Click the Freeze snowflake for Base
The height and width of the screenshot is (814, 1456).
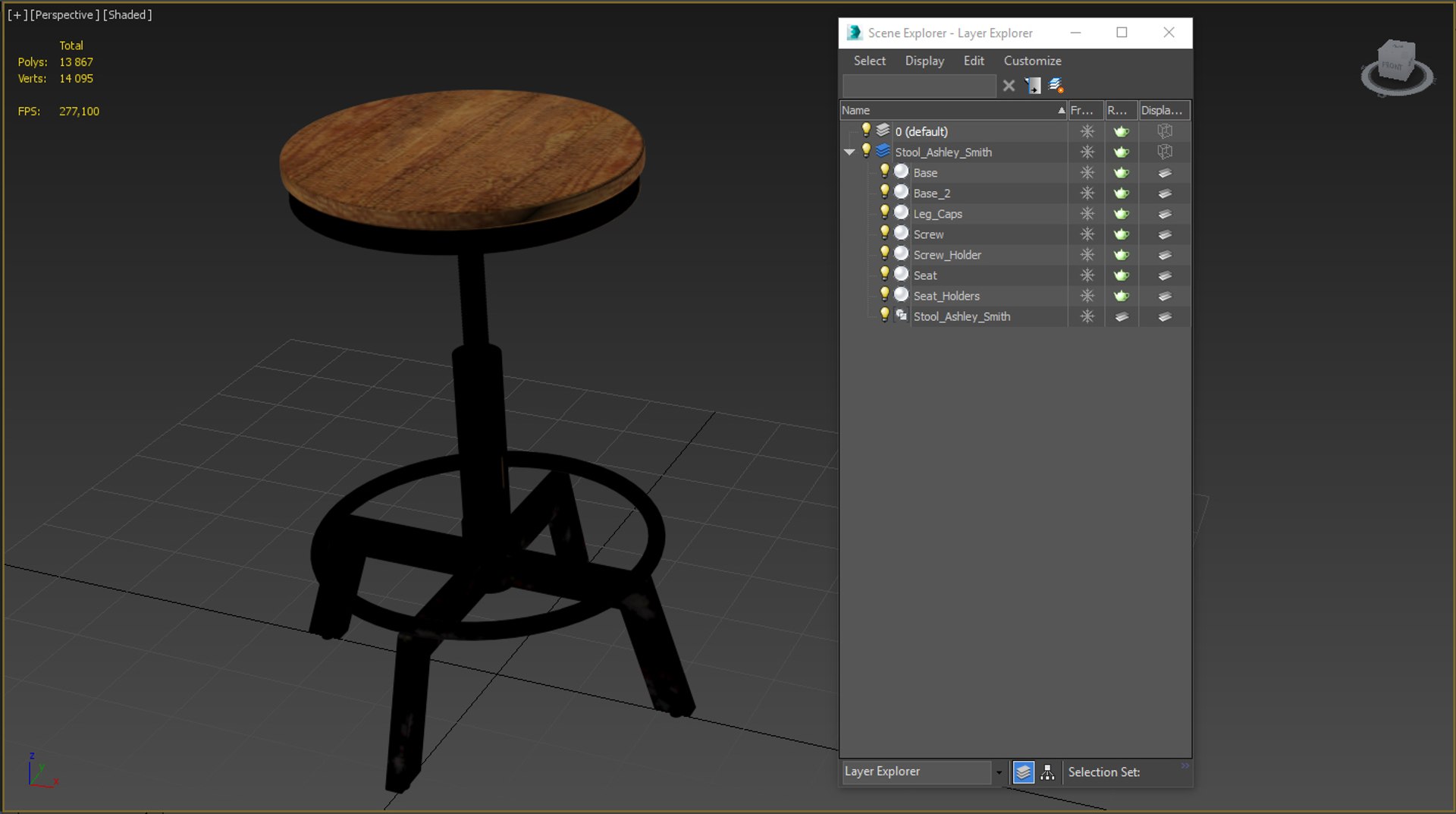[x=1087, y=173]
